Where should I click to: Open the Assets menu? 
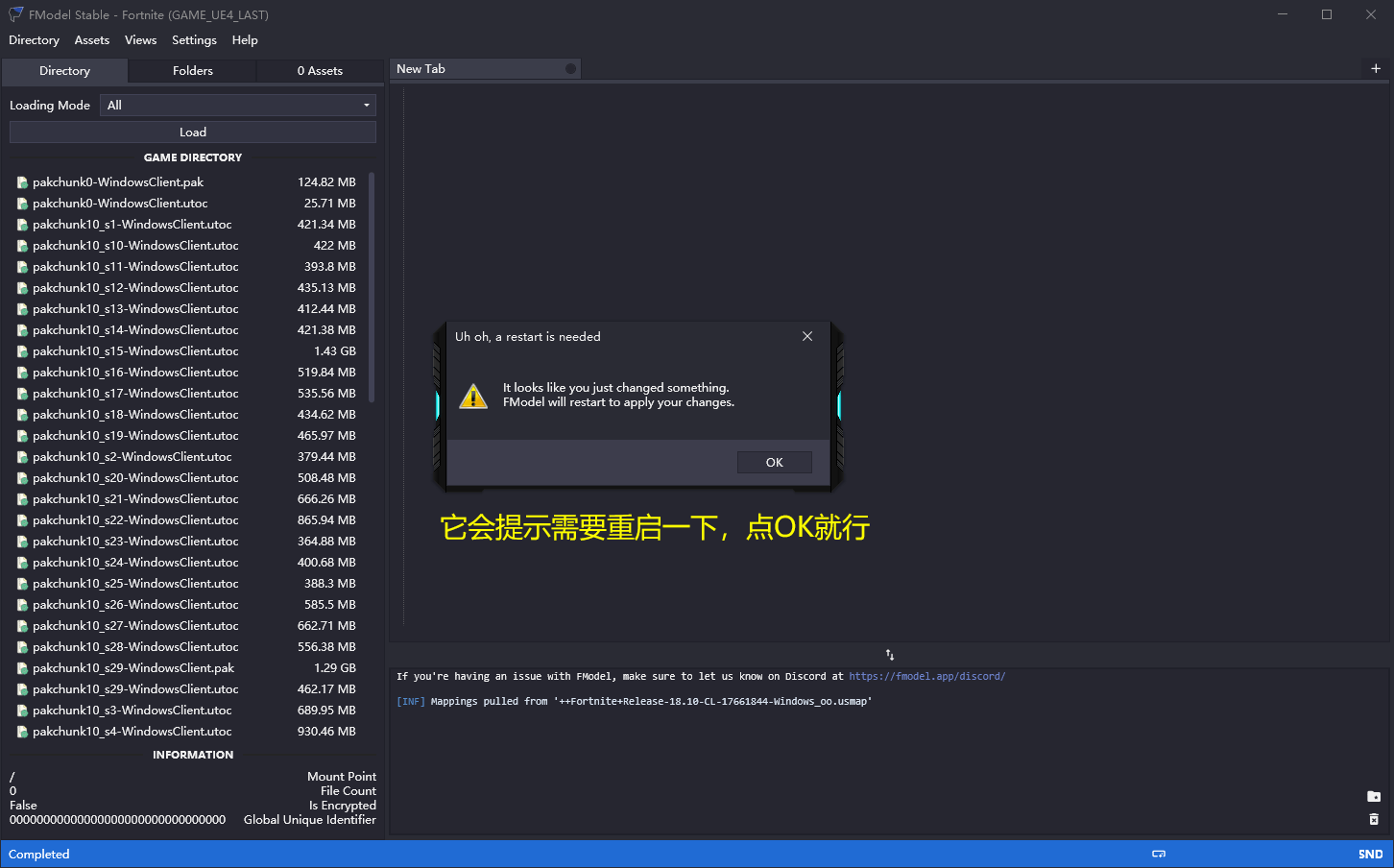92,40
